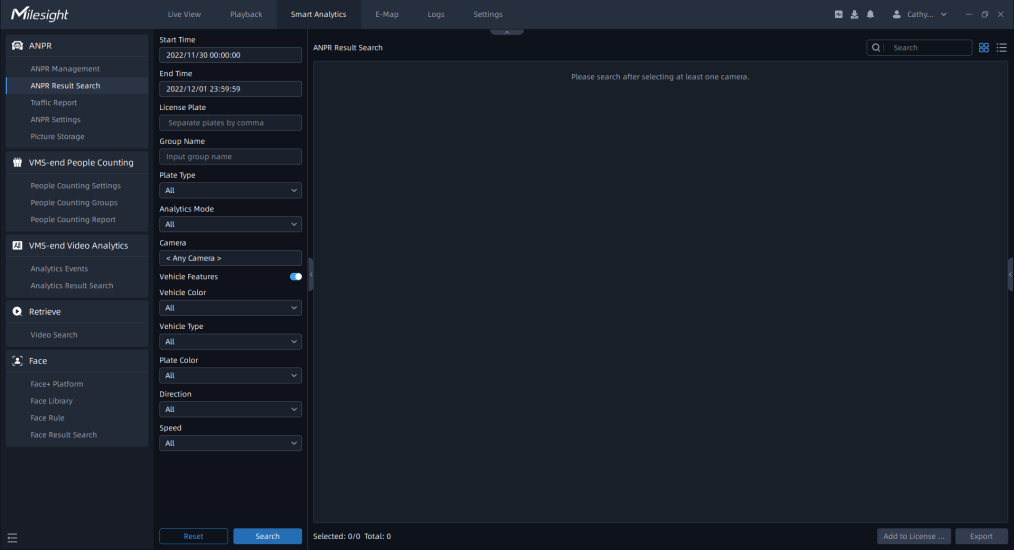Open the Analytics Mode dropdown
The image size is (1014, 550).
coord(230,225)
